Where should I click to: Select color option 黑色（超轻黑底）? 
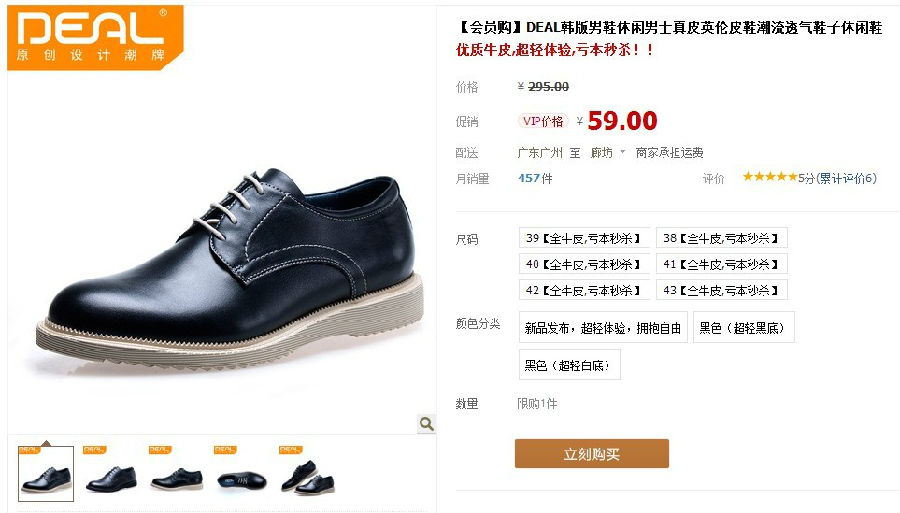(743, 327)
